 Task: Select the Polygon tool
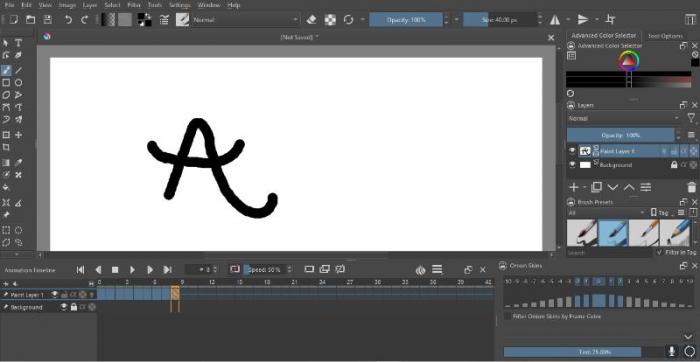click(x=6, y=95)
